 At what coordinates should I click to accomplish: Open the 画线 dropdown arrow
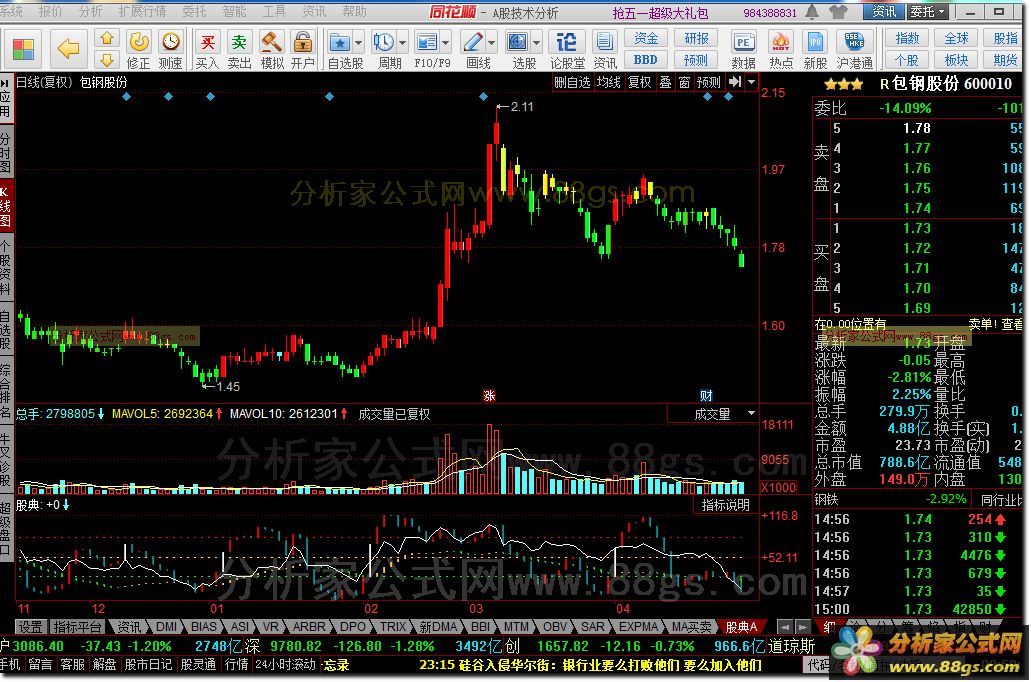pyautogui.click(x=492, y=43)
